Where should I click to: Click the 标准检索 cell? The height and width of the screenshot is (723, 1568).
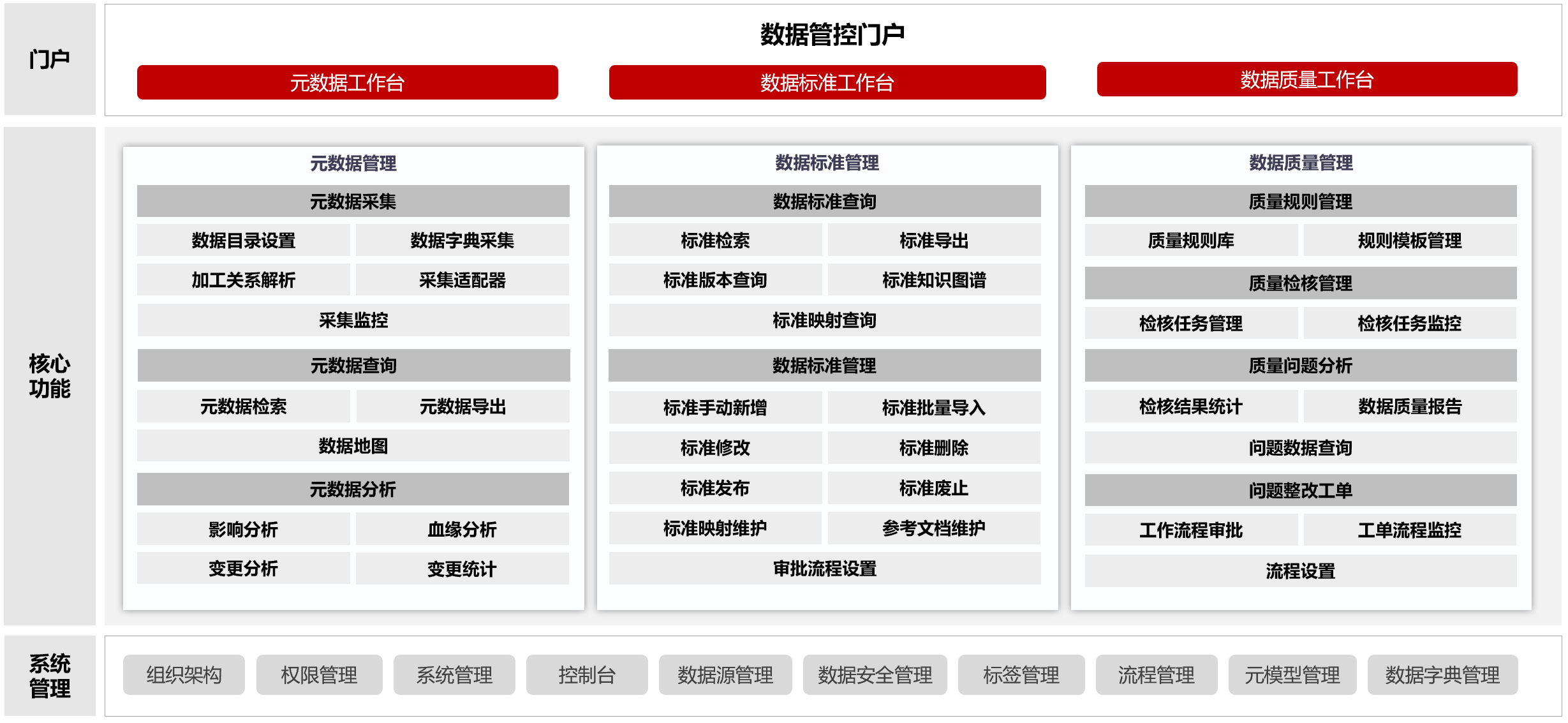716,240
